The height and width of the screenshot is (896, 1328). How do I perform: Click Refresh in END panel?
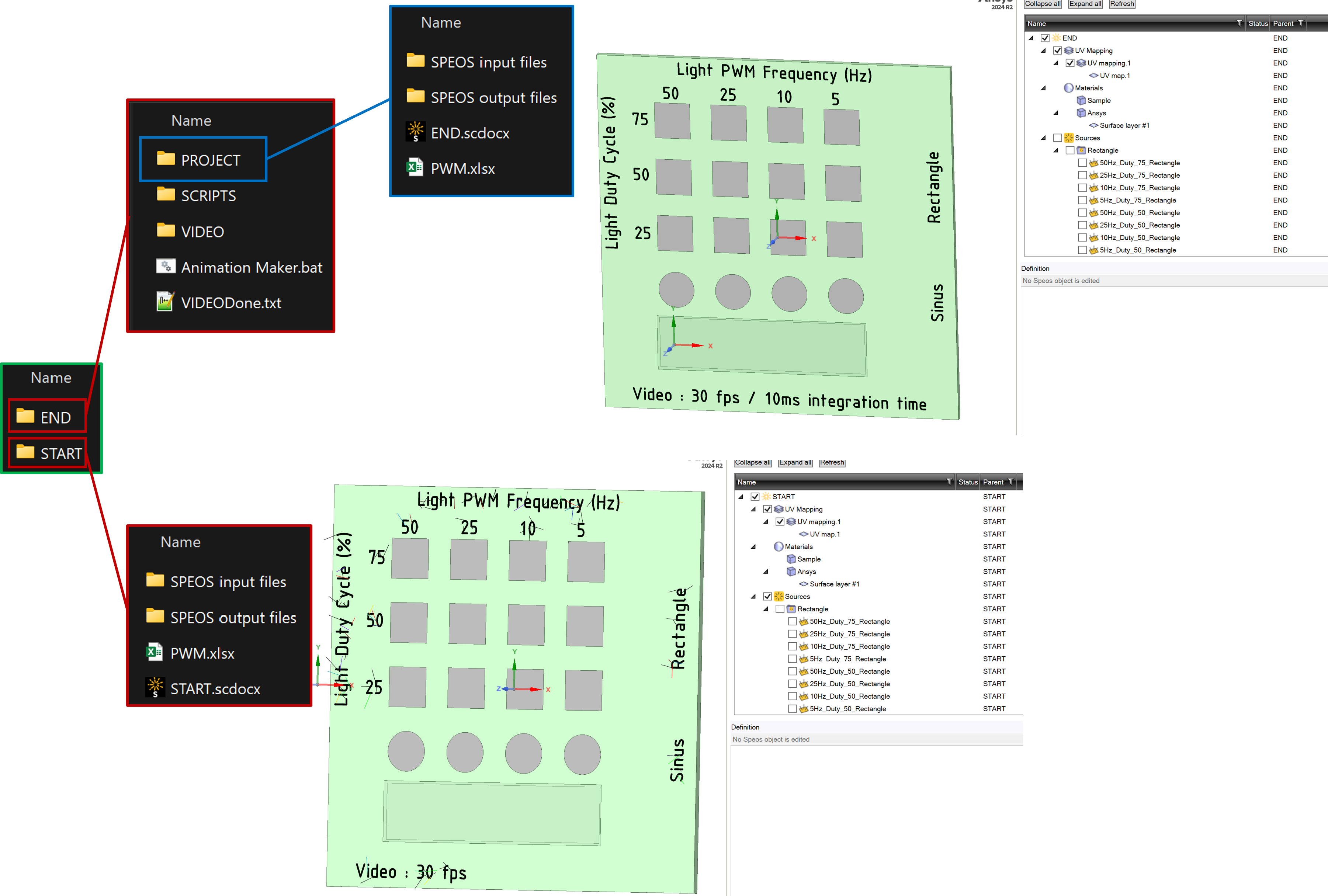(1122, 4)
